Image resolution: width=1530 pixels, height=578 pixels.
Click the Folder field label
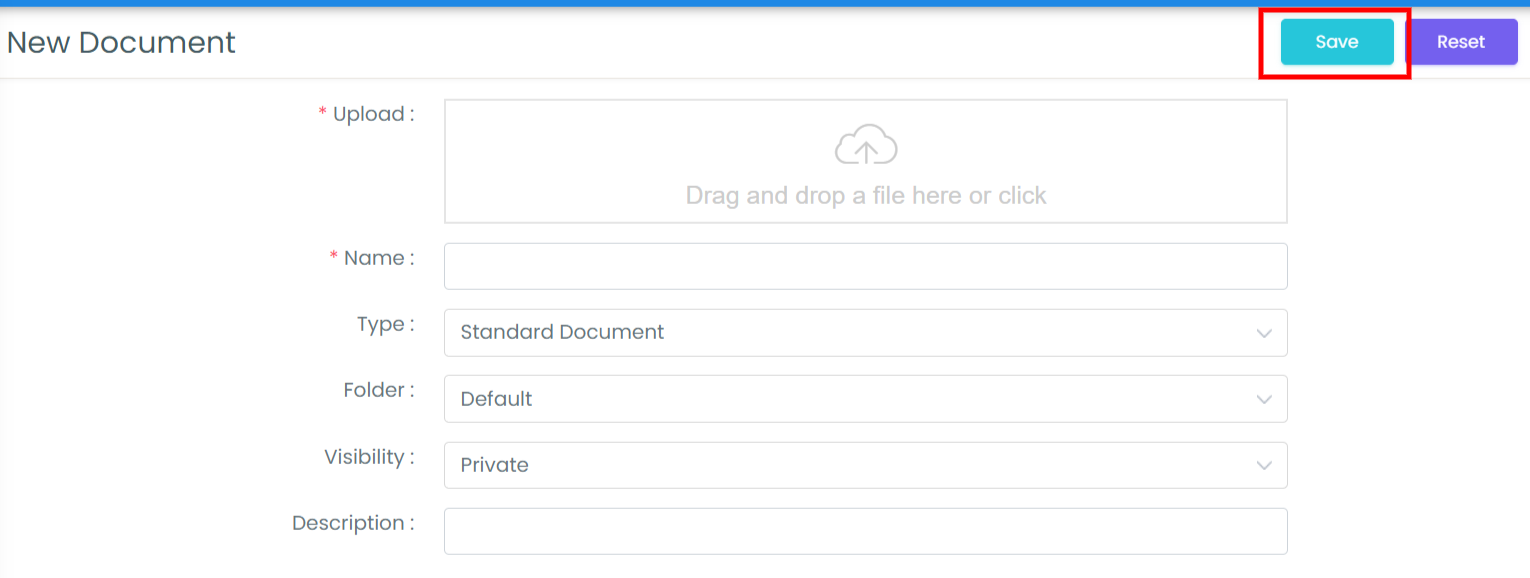click(379, 390)
